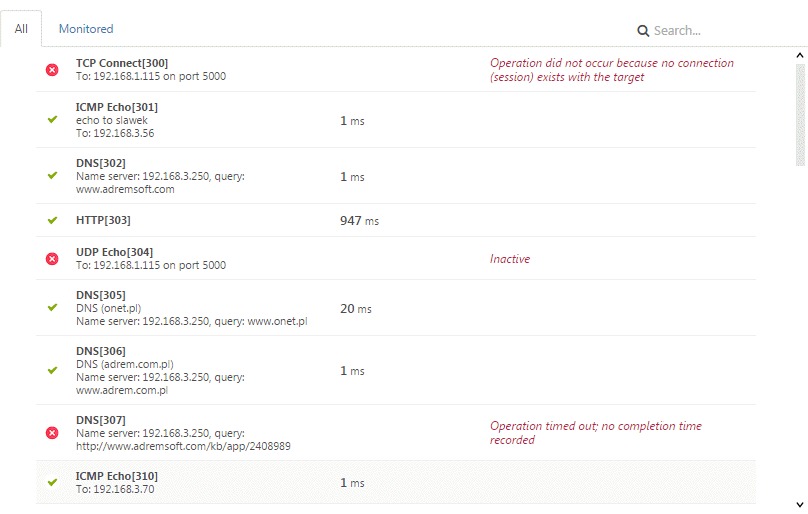Click green checkmark beside DNS[302]

tap(53, 176)
